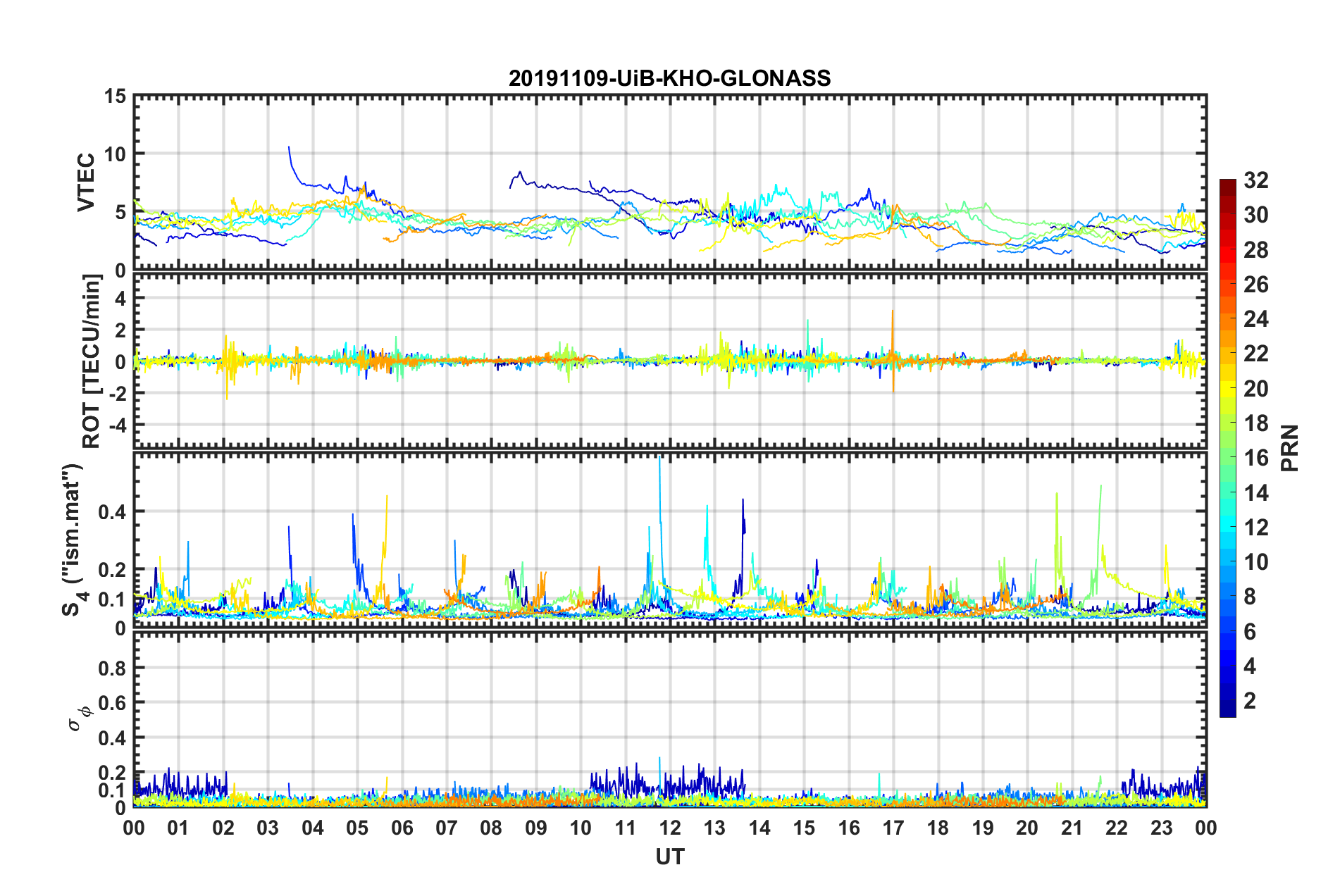Select colorbar tick label 20
The height and width of the screenshot is (896, 1340).
coord(1256,389)
